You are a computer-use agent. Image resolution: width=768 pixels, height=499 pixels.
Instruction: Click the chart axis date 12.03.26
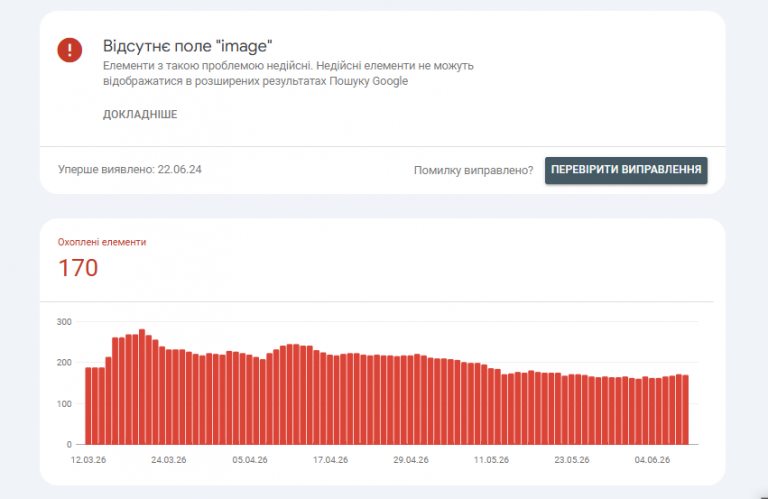click(x=88, y=460)
